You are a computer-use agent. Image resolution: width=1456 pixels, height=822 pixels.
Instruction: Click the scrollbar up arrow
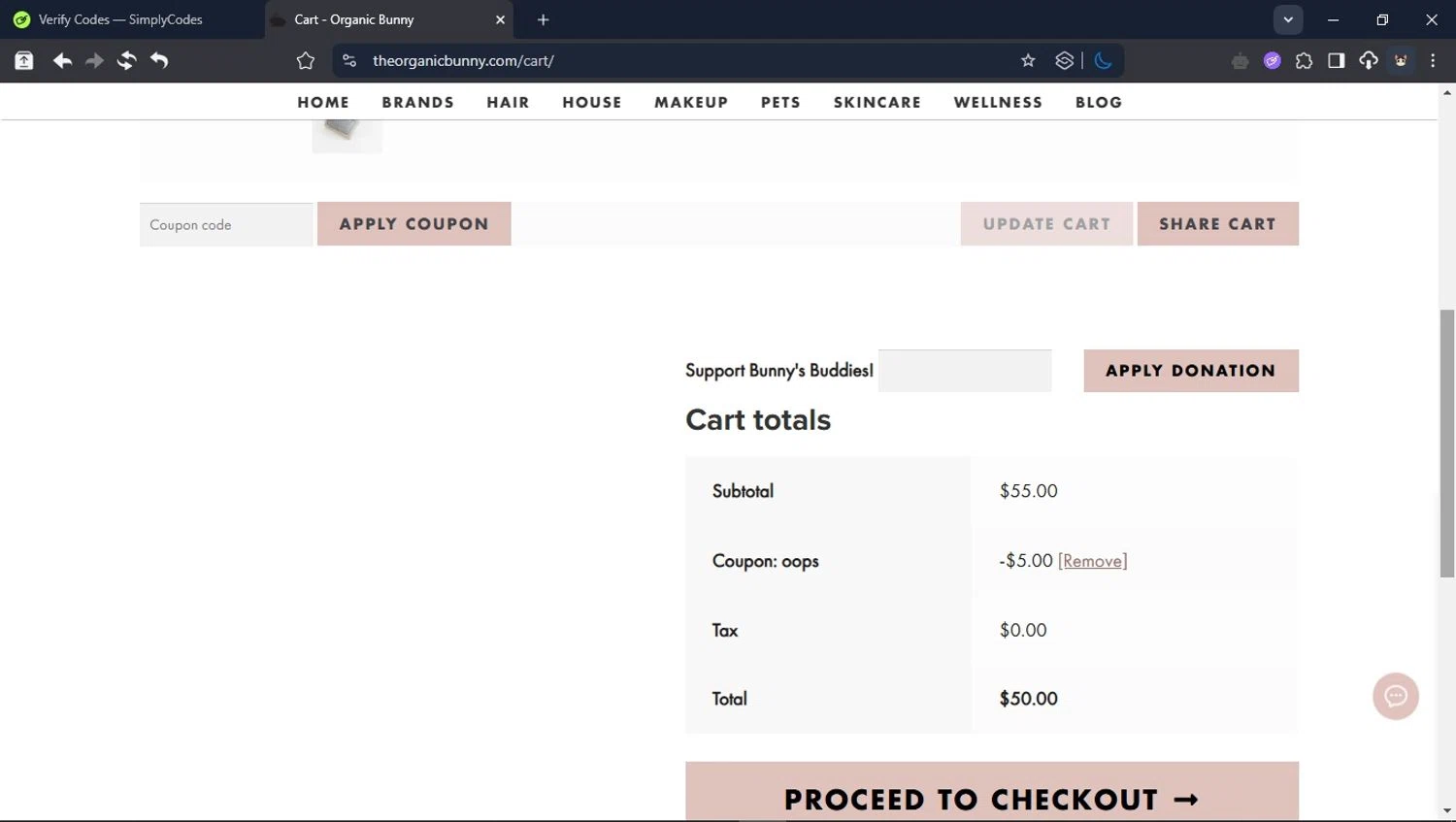1447,92
